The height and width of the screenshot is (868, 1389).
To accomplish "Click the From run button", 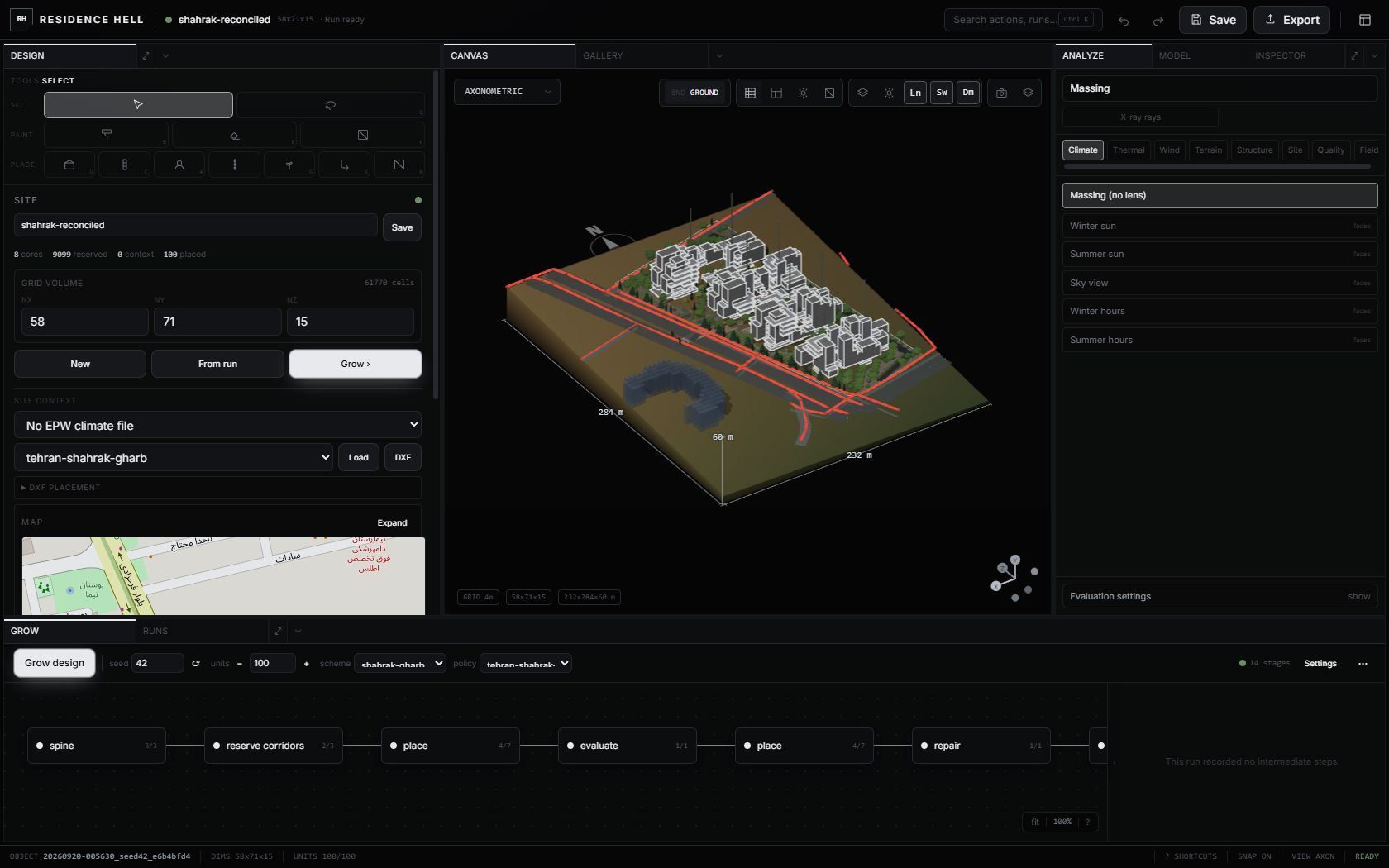I will pyautogui.click(x=217, y=364).
